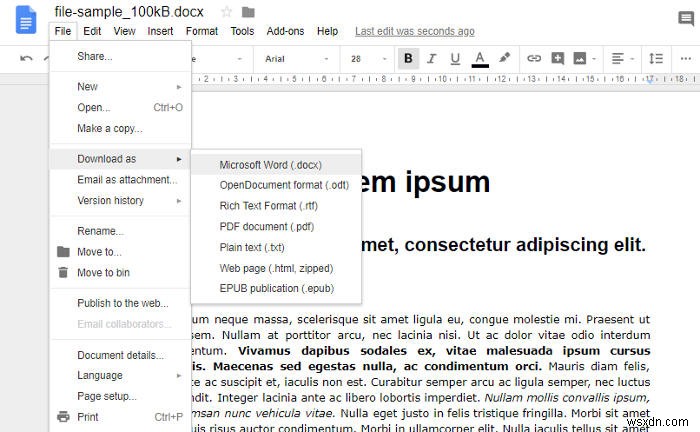Expand the Language submenu
The height and width of the screenshot is (432, 700).
coord(120,375)
